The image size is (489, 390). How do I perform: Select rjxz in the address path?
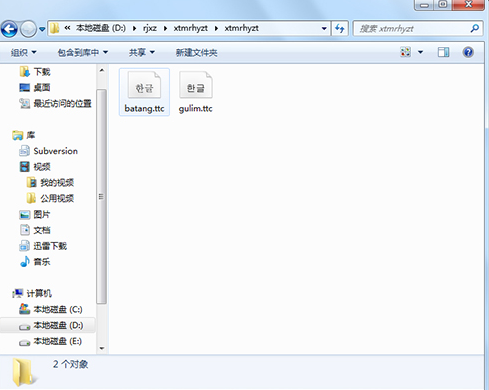click(x=150, y=28)
